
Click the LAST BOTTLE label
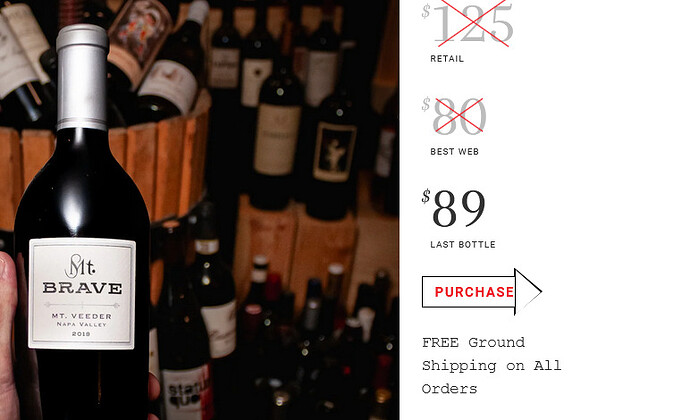coord(462,244)
